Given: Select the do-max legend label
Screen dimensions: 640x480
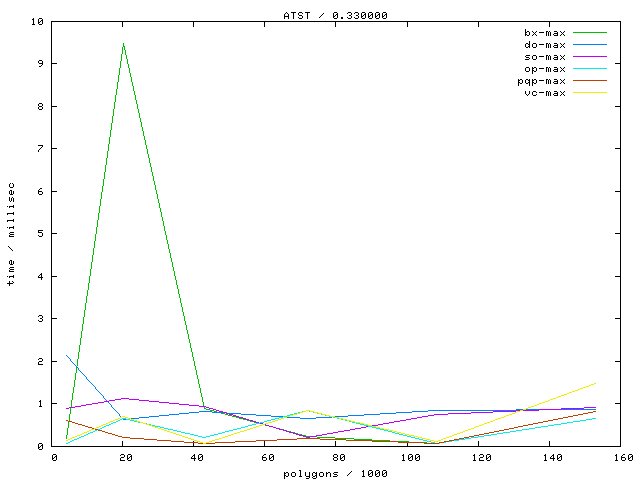Looking at the screenshot, I should click(x=545, y=45).
